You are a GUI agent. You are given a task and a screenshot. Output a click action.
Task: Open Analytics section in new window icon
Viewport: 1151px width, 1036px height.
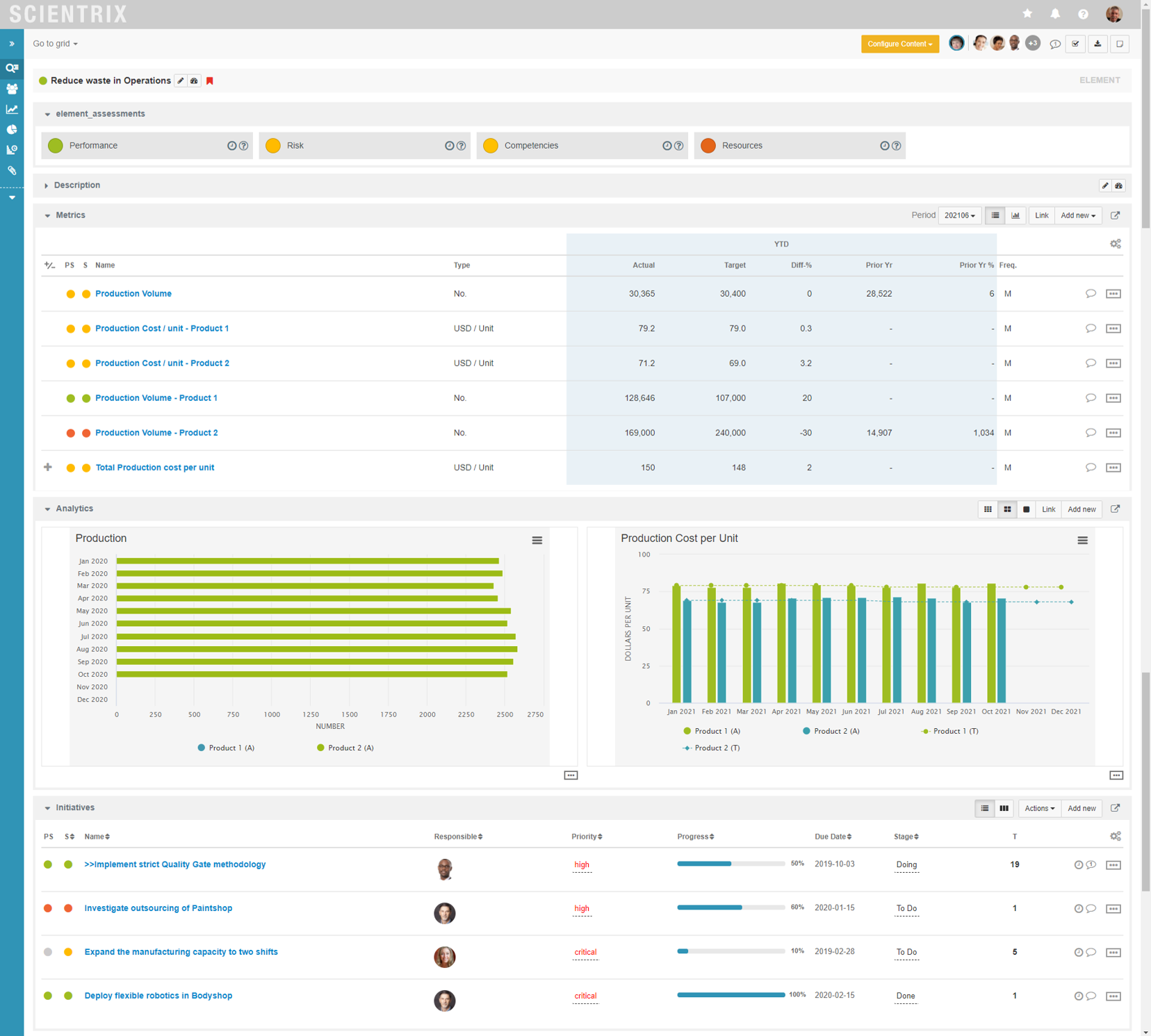pyautogui.click(x=1115, y=509)
